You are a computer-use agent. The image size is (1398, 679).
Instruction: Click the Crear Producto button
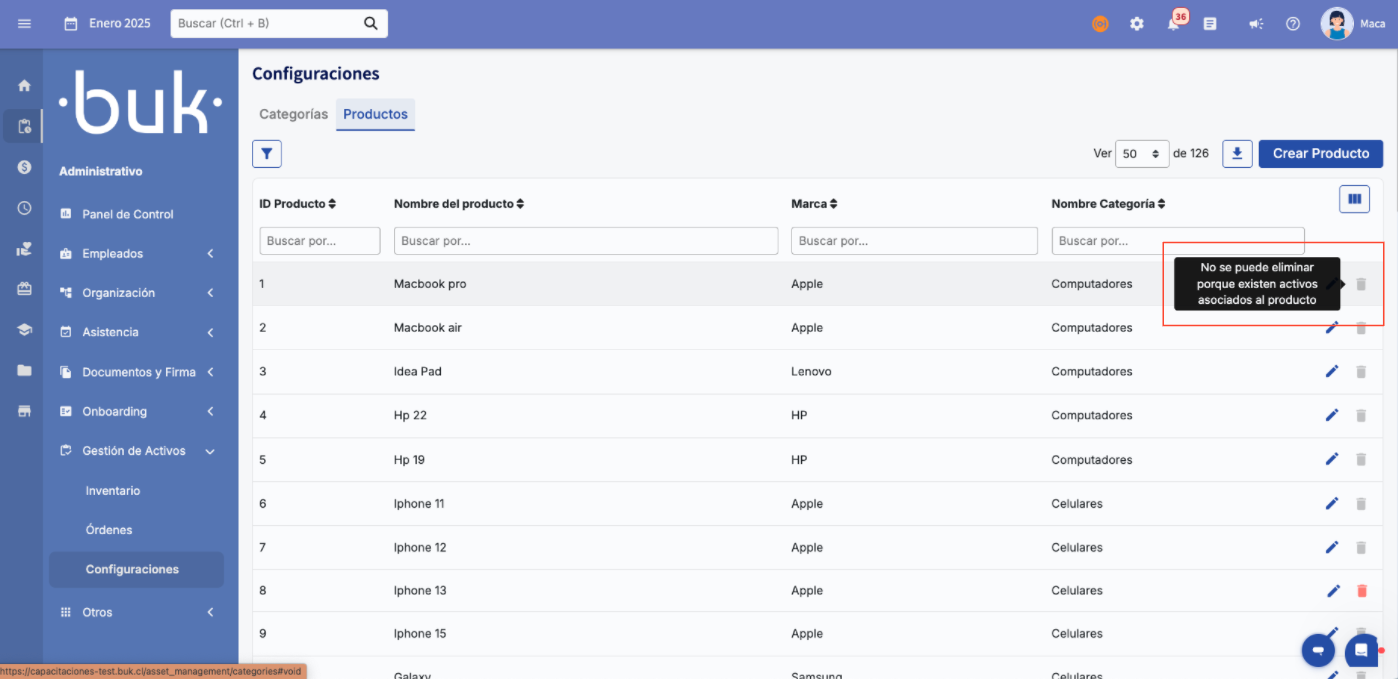(1320, 154)
